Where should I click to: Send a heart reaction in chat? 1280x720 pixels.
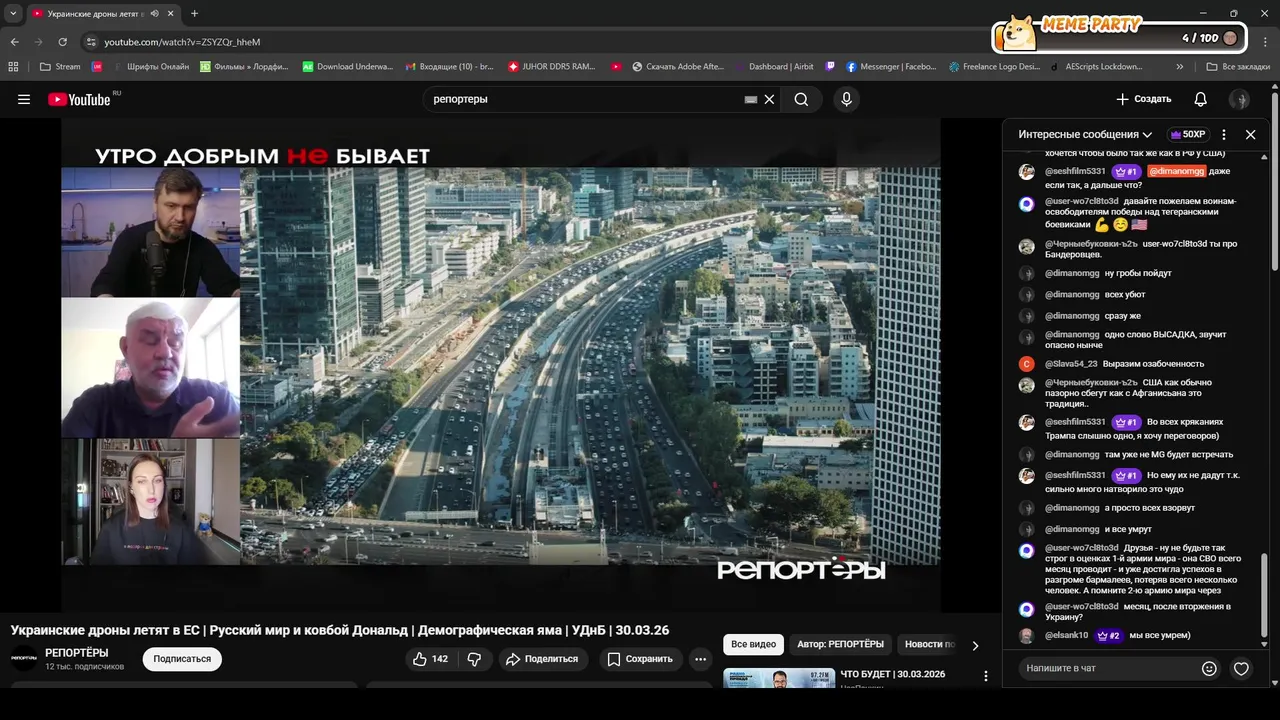pos(1241,668)
